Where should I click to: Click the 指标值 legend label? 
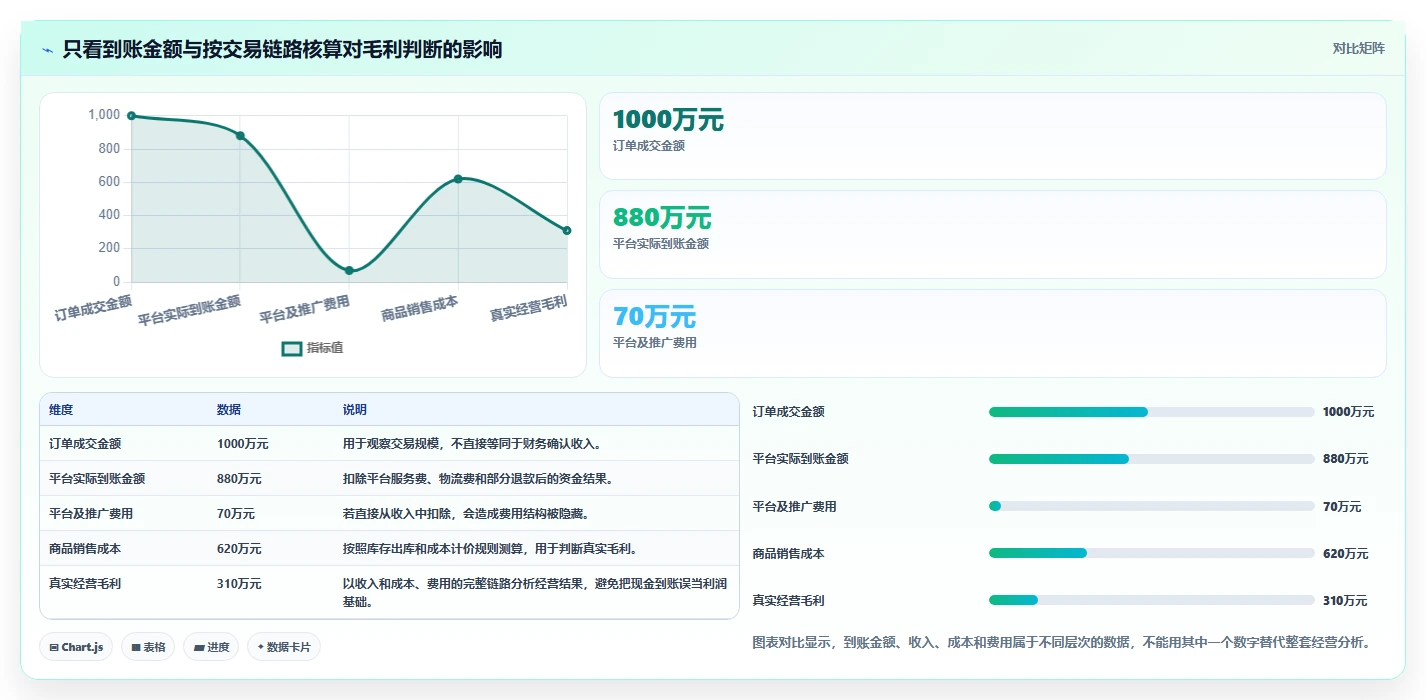[x=325, y=348]
